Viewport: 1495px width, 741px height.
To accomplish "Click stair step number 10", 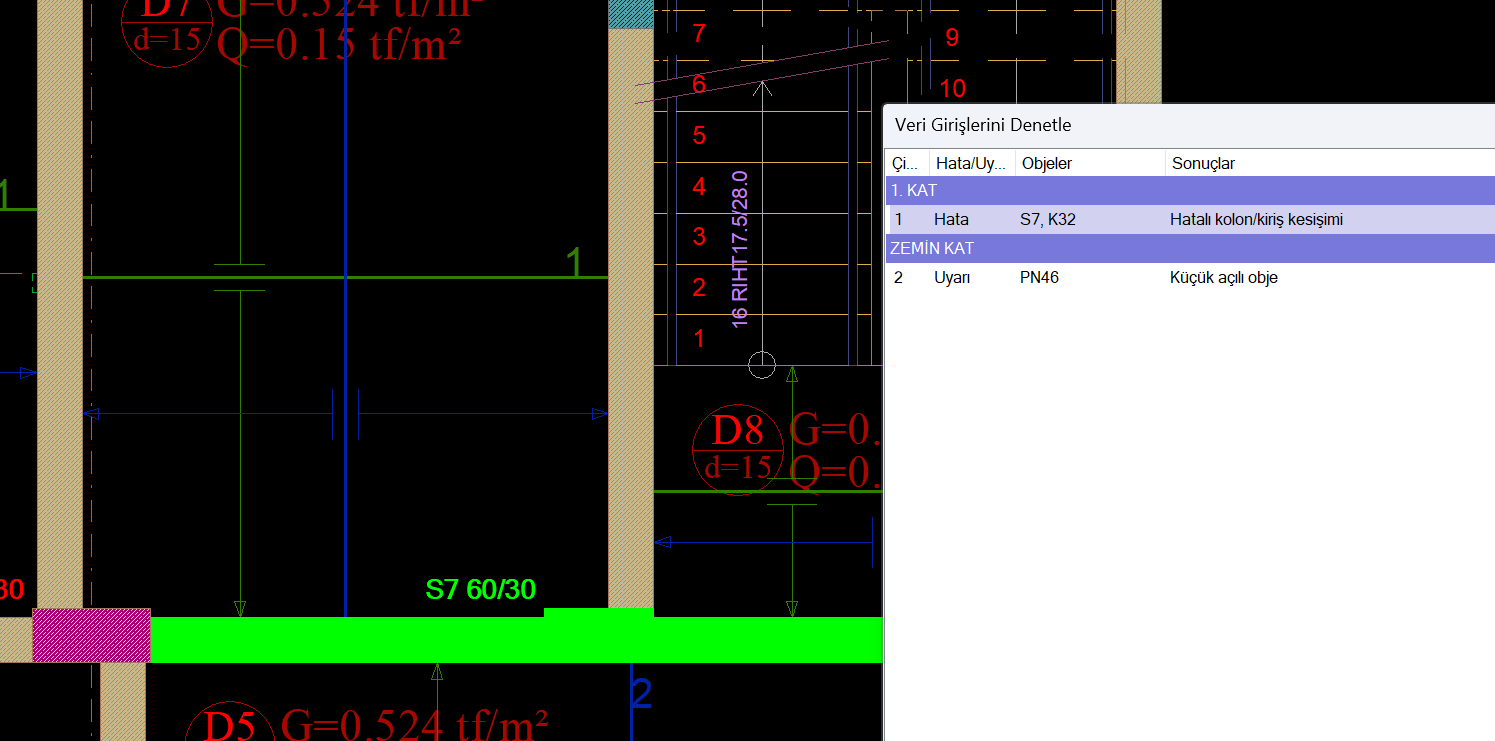I will click(953, 88).
